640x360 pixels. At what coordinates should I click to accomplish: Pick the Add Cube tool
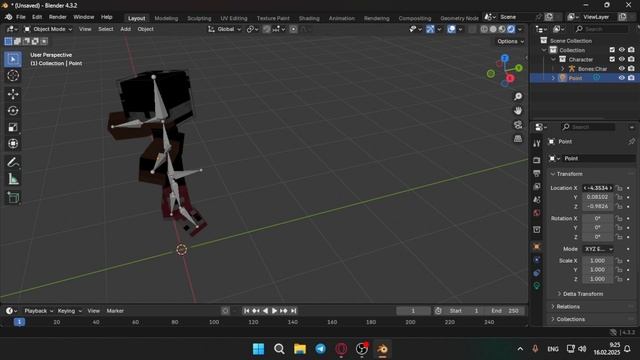coord(13,198)
